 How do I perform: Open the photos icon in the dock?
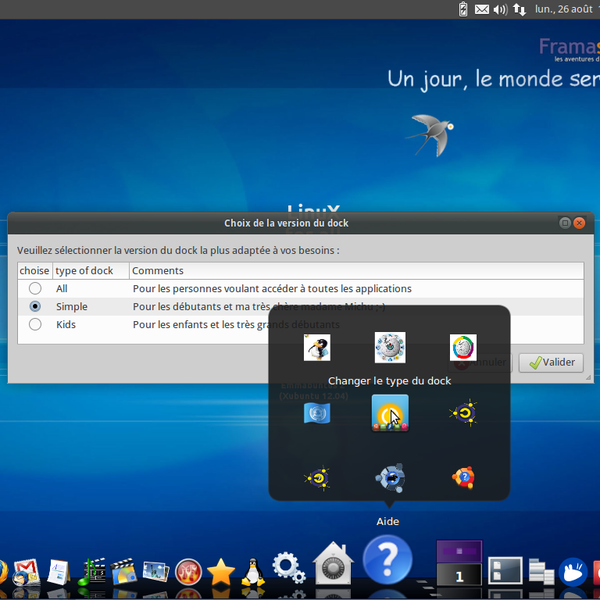tap(156, 572)
